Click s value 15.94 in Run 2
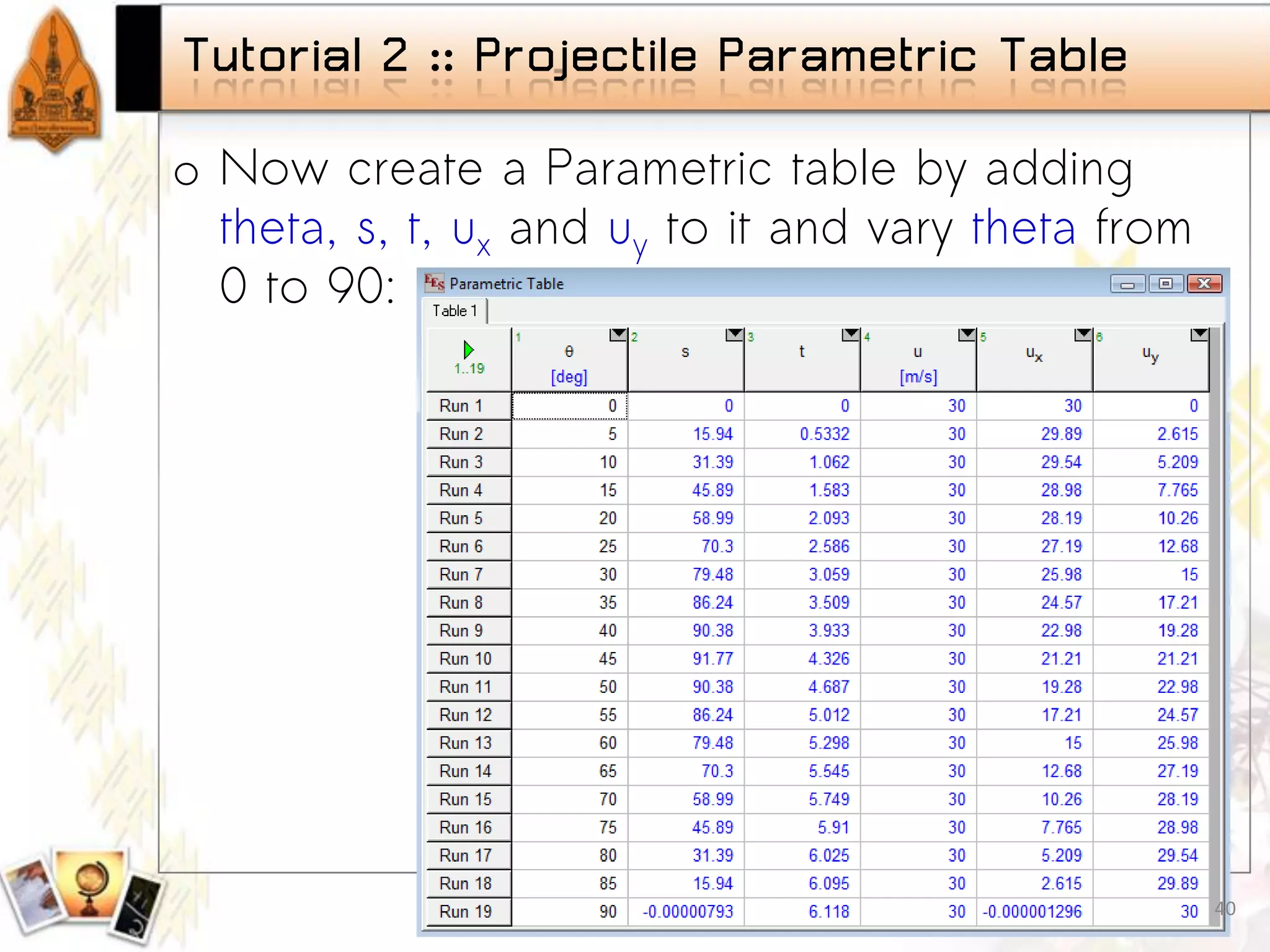The width and height of the screenshot is (1270, 952). point(713,434)
